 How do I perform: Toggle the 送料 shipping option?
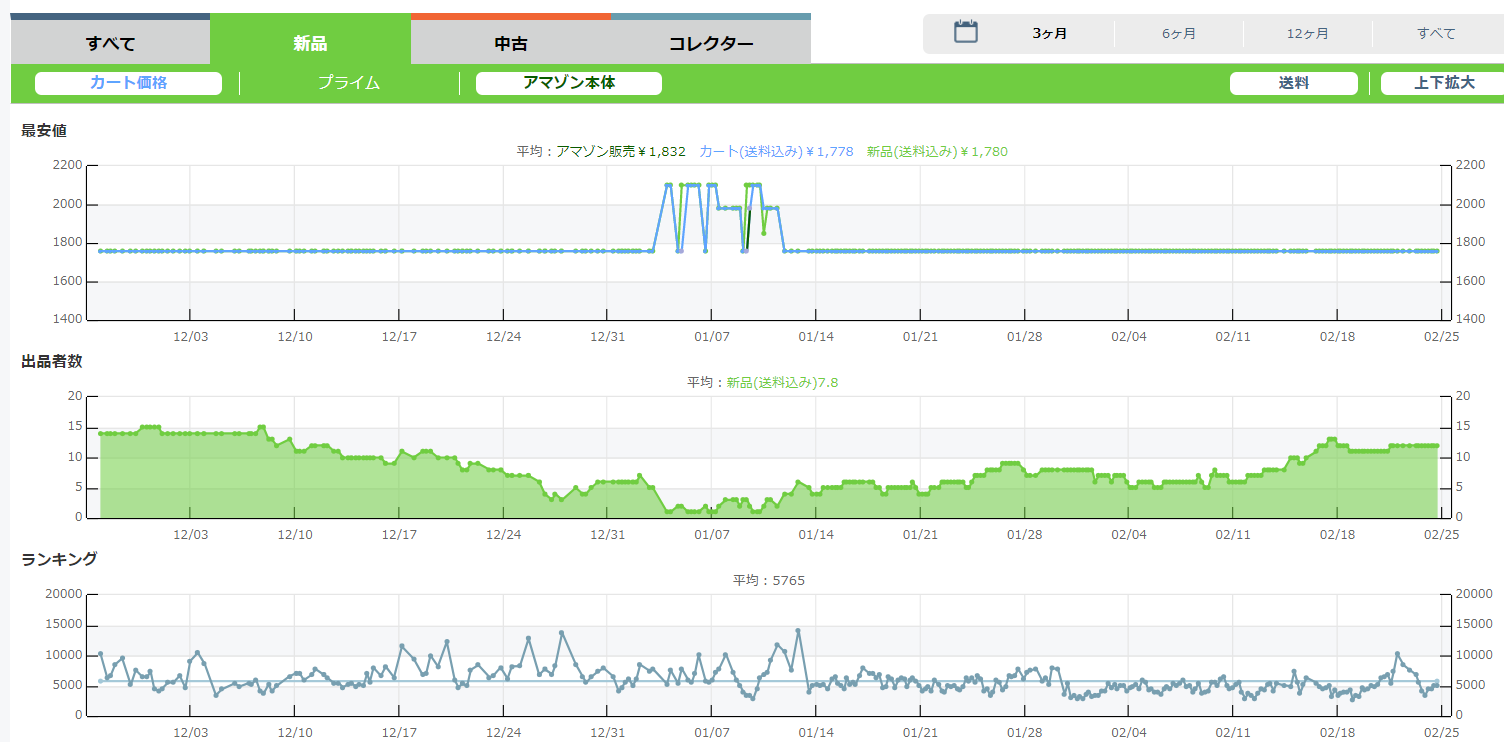pyautogui.click(x=1293, y=83)
